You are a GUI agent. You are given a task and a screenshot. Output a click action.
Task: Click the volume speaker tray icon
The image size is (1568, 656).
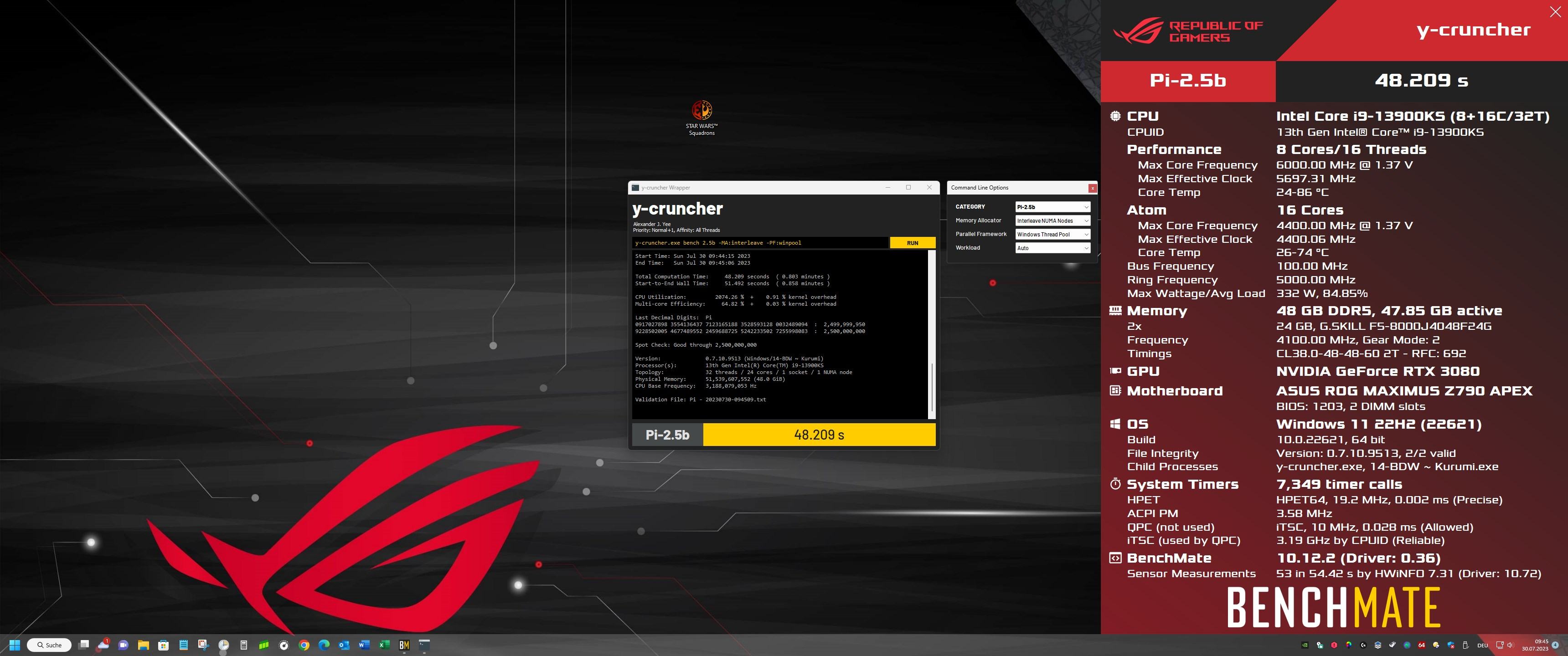[1510, 645]
